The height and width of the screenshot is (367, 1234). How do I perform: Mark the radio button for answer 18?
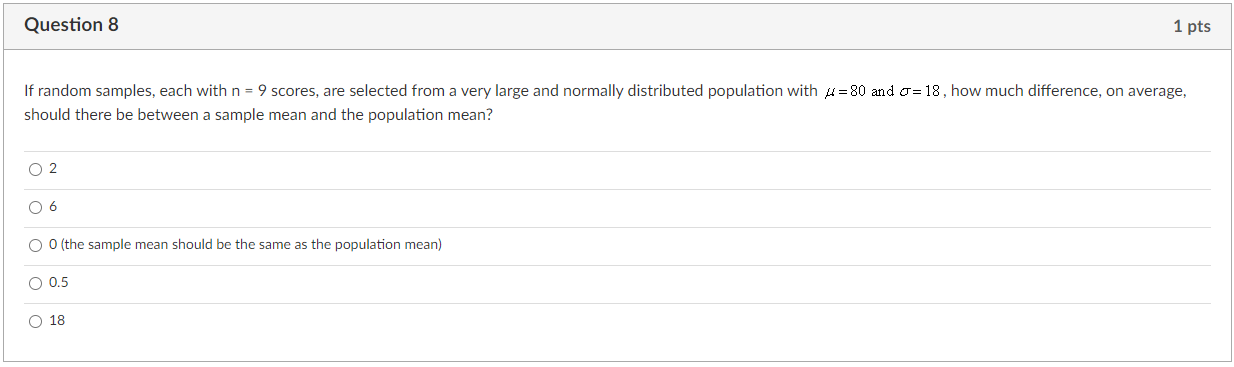(x=36, y=322)
